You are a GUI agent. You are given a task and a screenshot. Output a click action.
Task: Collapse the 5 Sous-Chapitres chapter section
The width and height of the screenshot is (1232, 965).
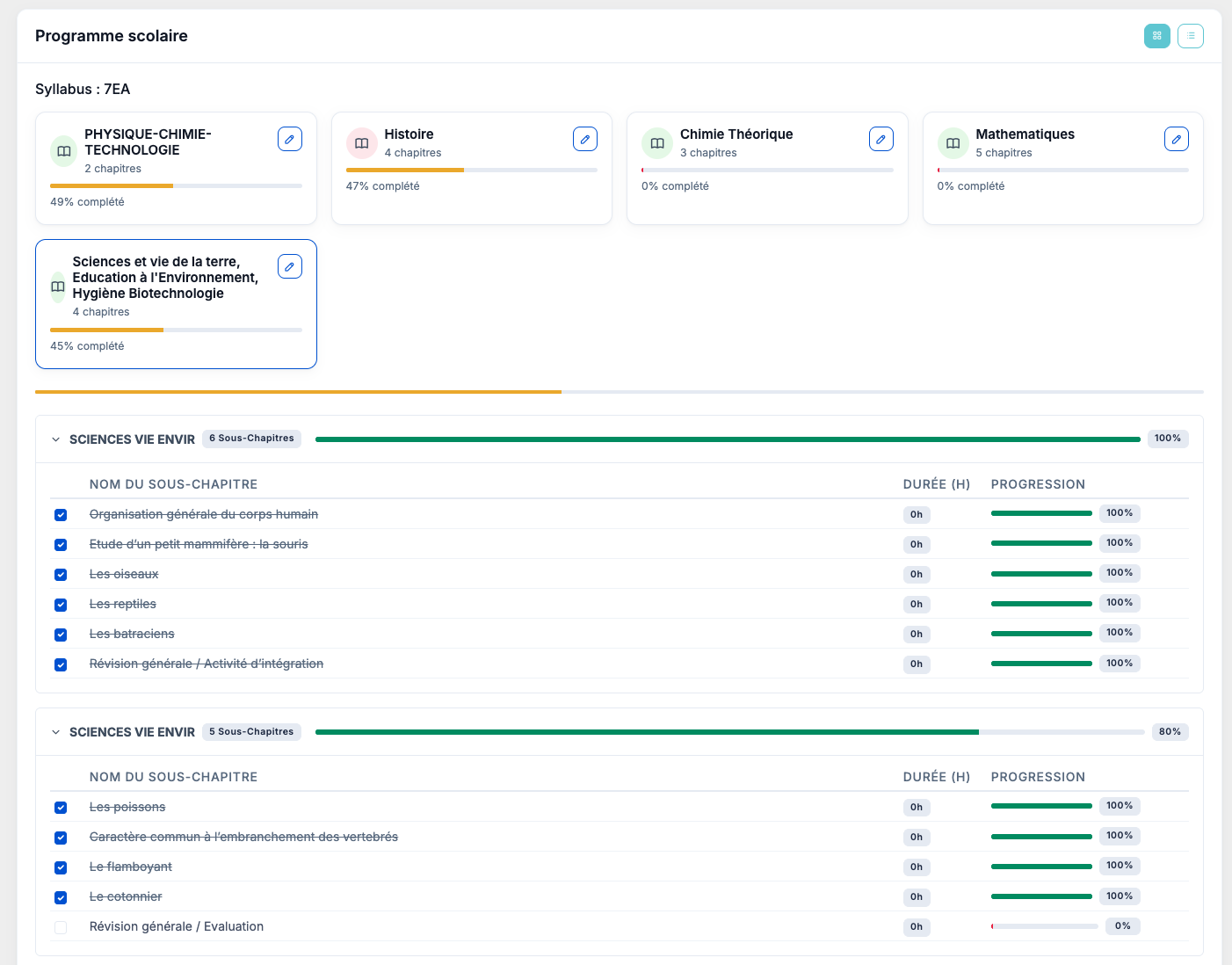click(x=56, y=732)
